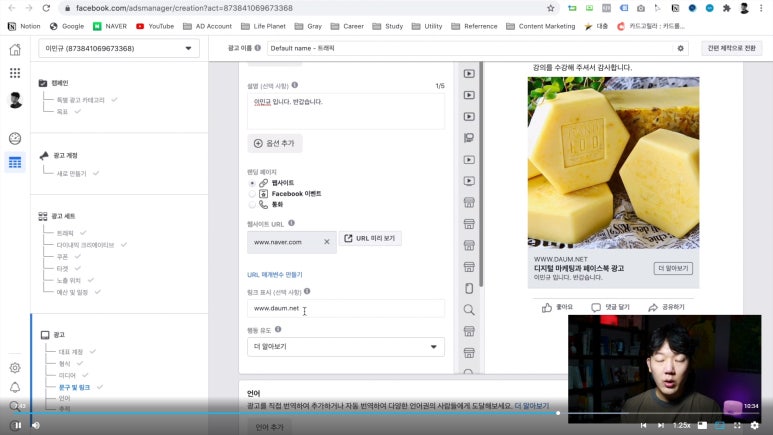Open the URL 매개변수 만들기 link
Screen dimensions: 773x435
coord(275,274)
